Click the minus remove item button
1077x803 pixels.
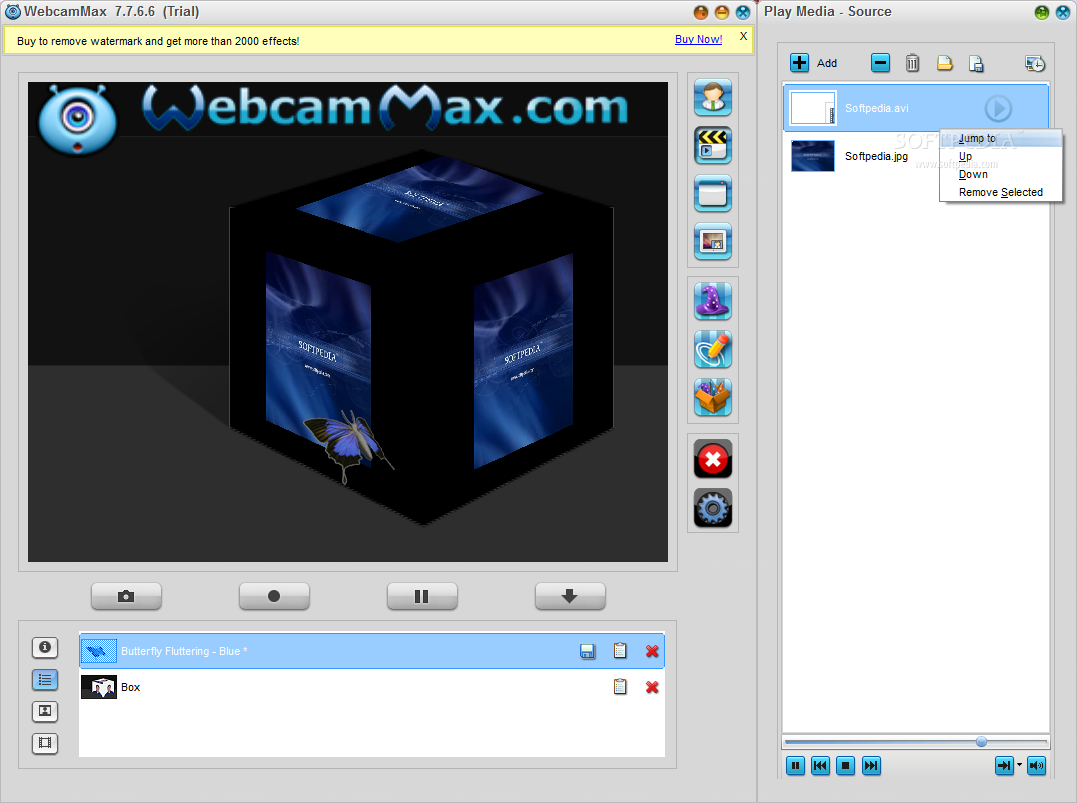click(x=880, y=63)
